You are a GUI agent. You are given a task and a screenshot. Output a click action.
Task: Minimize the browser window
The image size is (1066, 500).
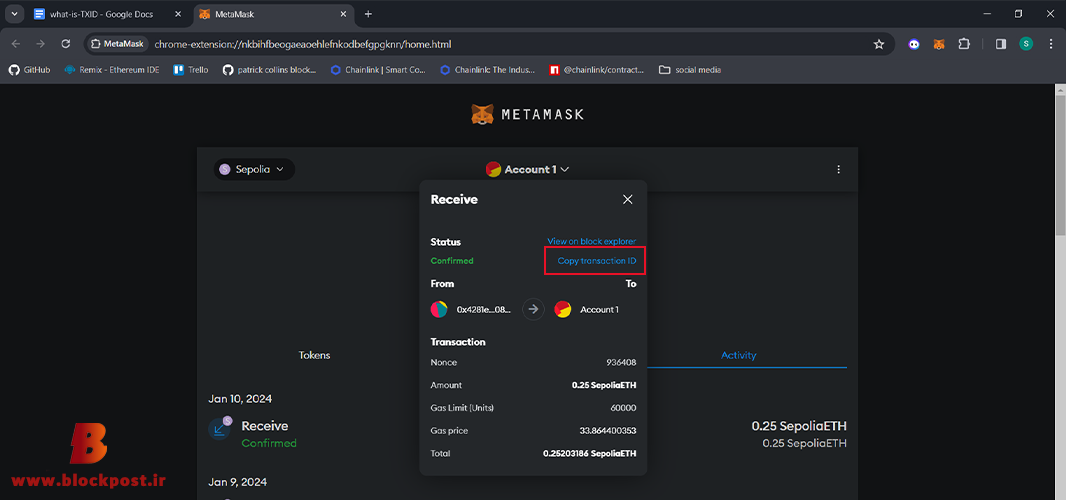click(x=987, y=14)
